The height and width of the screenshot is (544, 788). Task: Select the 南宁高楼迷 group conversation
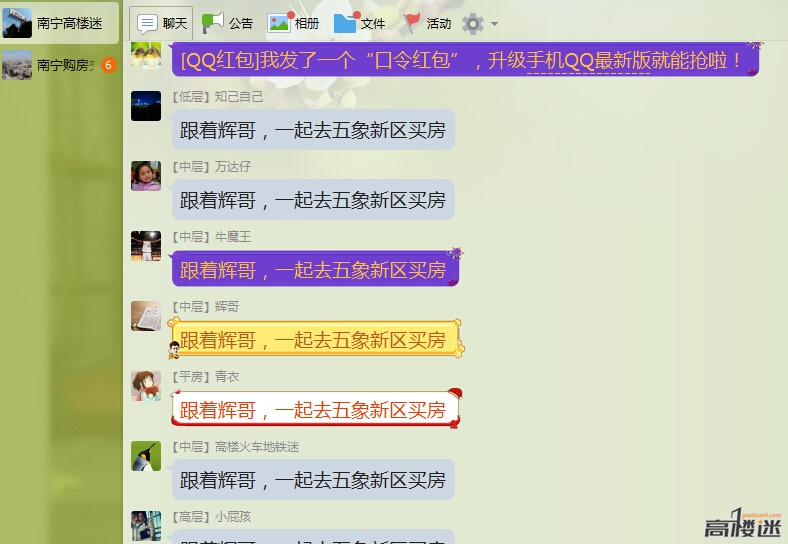59,23
